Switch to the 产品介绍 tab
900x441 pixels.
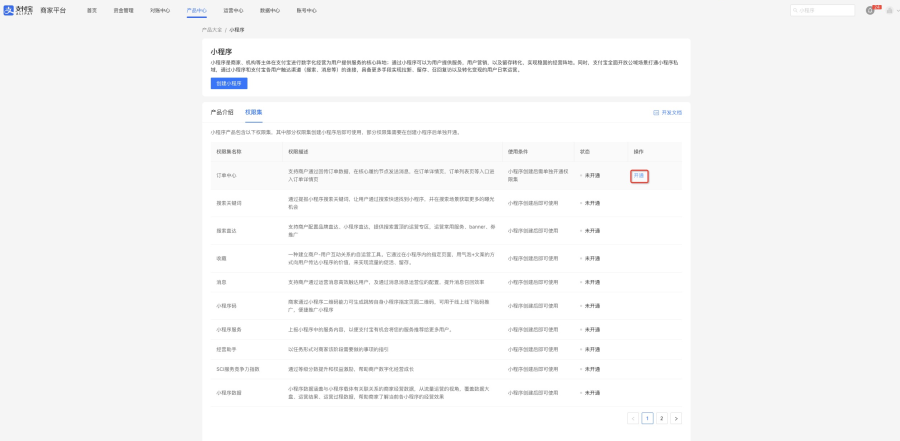coord(222,113)
